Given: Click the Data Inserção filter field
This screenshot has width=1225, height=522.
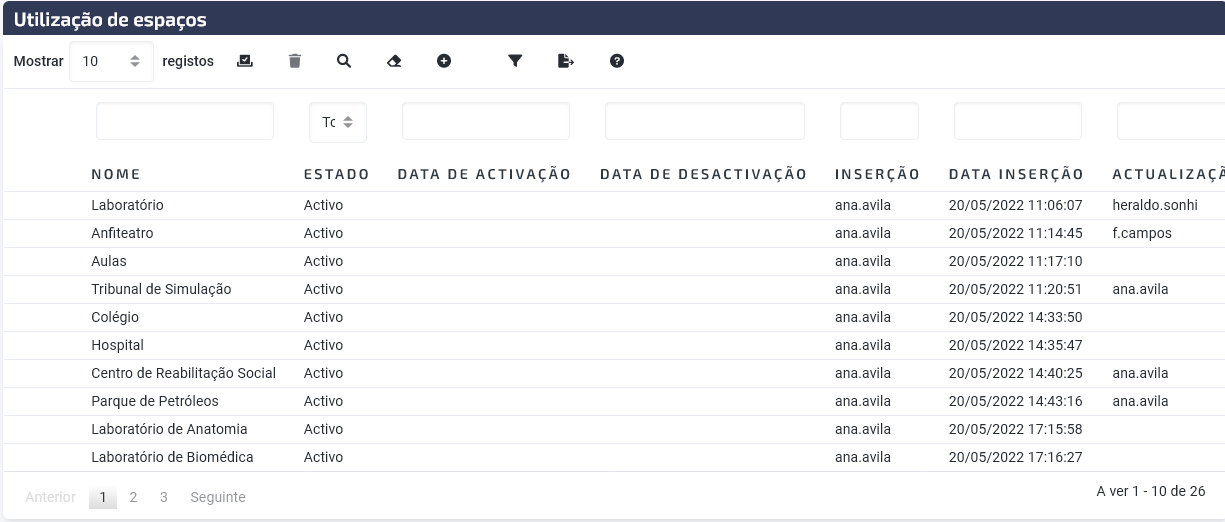Looking at the screenshot, I should [1018, 121].
